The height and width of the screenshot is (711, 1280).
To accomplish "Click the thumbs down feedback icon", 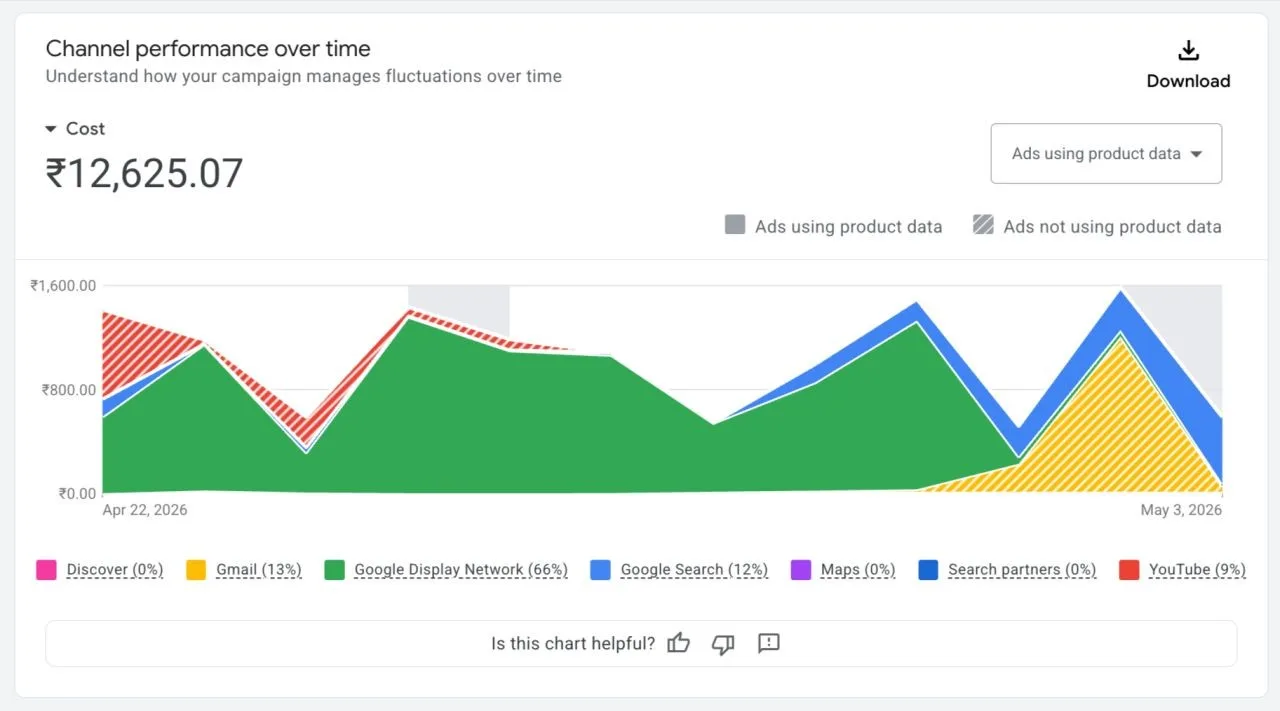I will coord(723,644).
